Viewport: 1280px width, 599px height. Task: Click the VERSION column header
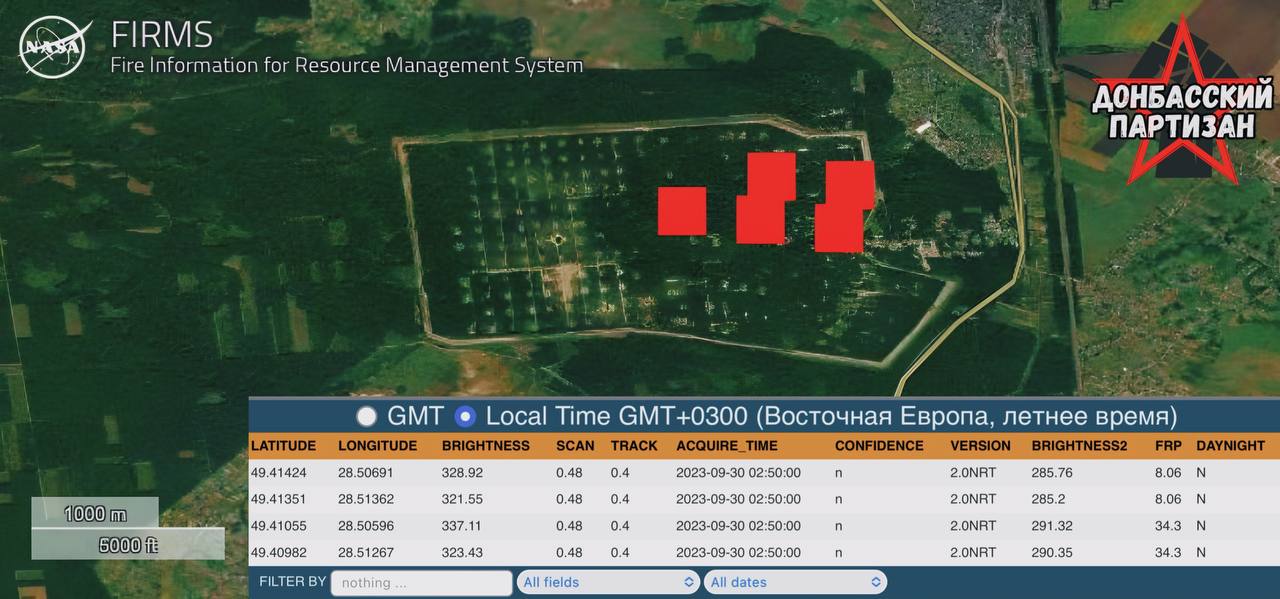tap(980, 446)
